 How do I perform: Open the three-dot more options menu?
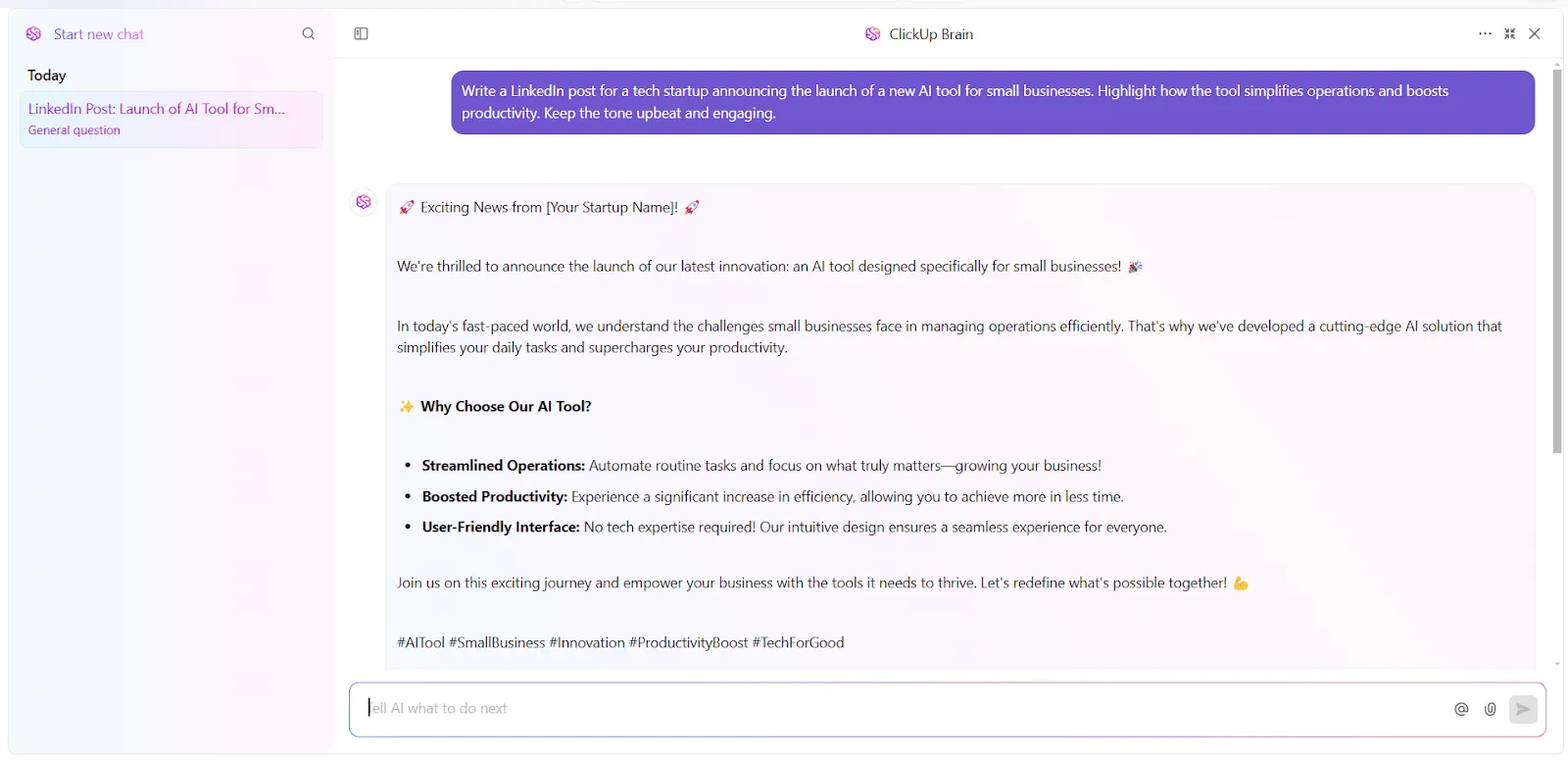pyautogui.click(x=1485, y=33)
